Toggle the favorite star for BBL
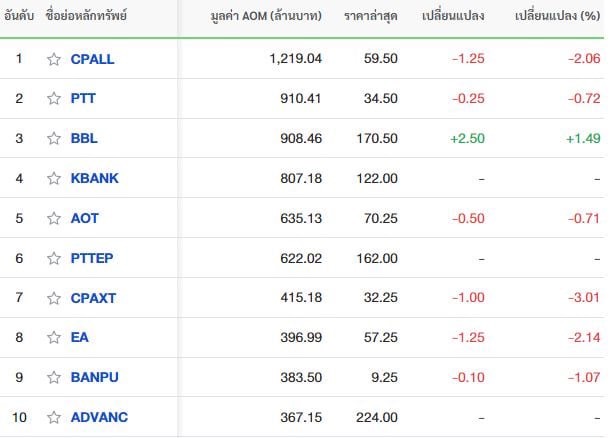This screenshot has width=616, height=438. [x=54, y=138]
